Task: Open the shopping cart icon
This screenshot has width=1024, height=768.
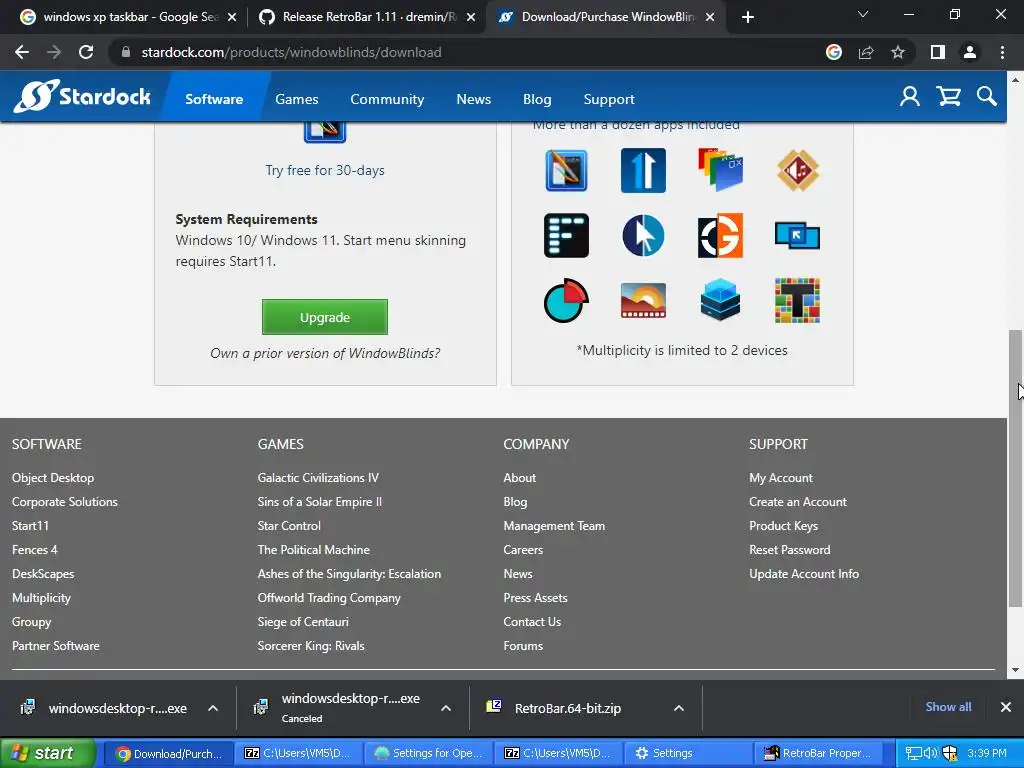Action: [948, 97]
